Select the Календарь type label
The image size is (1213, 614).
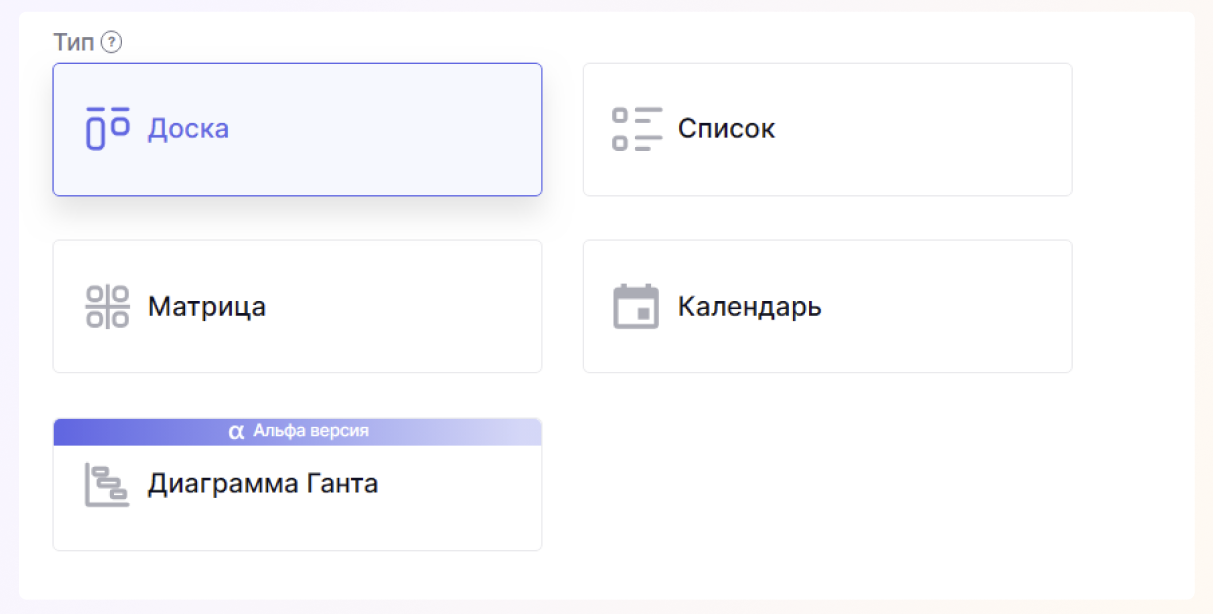pos(749,306)
